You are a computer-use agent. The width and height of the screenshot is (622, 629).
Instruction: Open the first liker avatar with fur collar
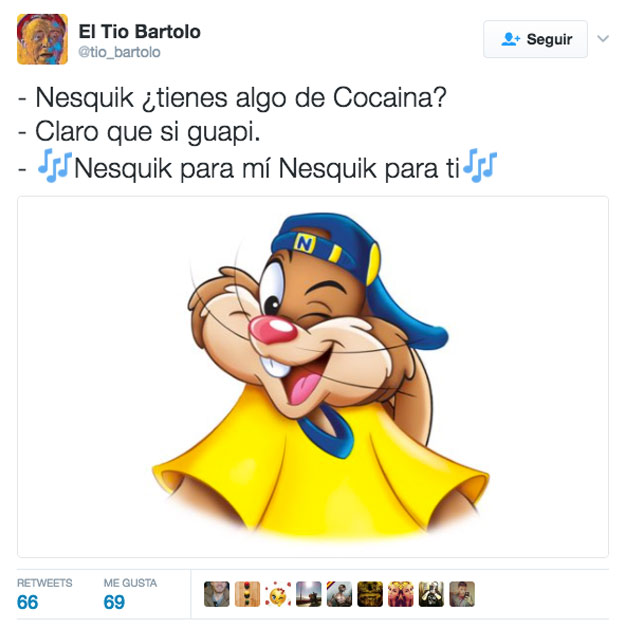217,594
